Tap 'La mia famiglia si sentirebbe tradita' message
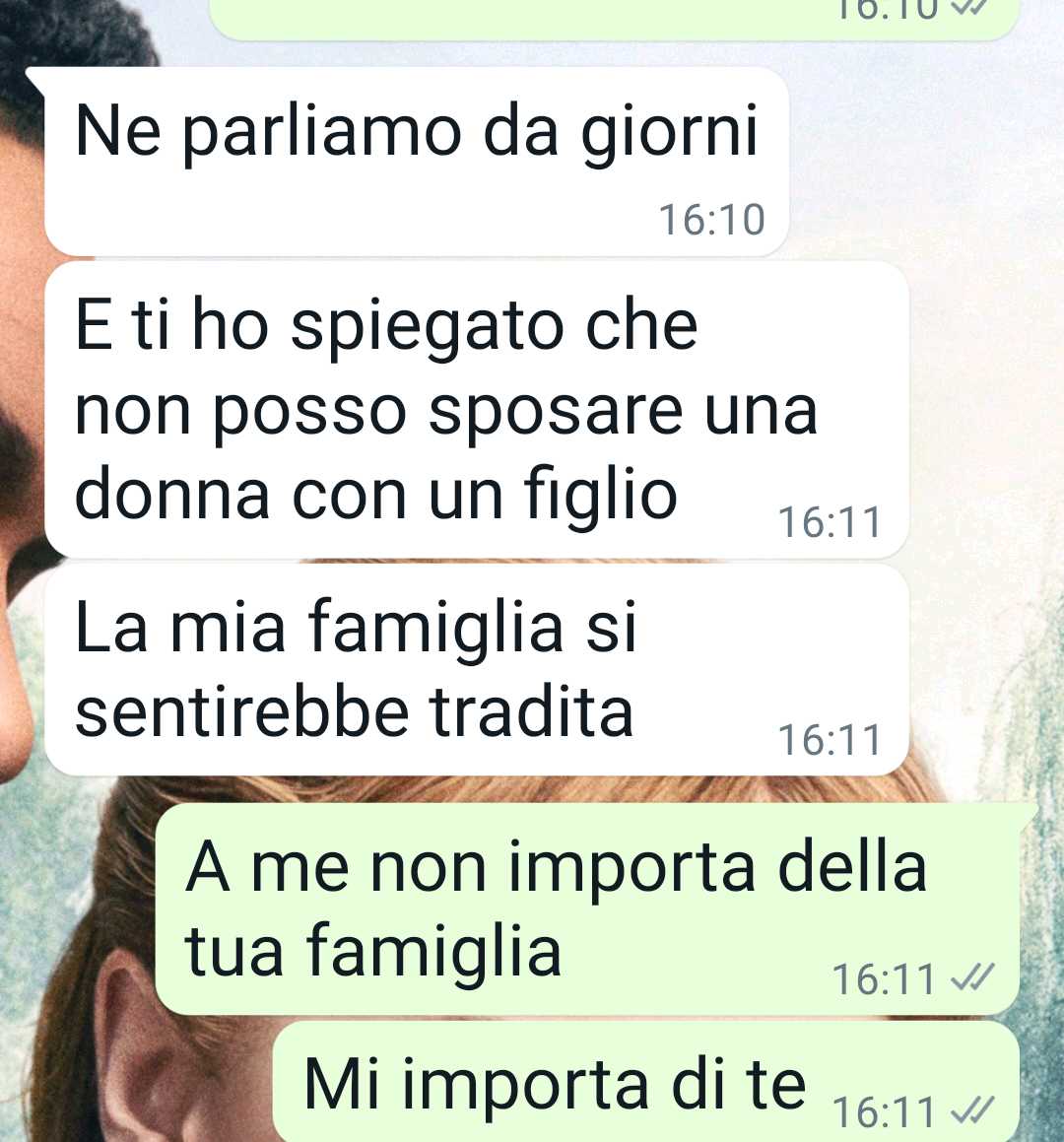1064x1142 pixels. [x=476, y=669]
